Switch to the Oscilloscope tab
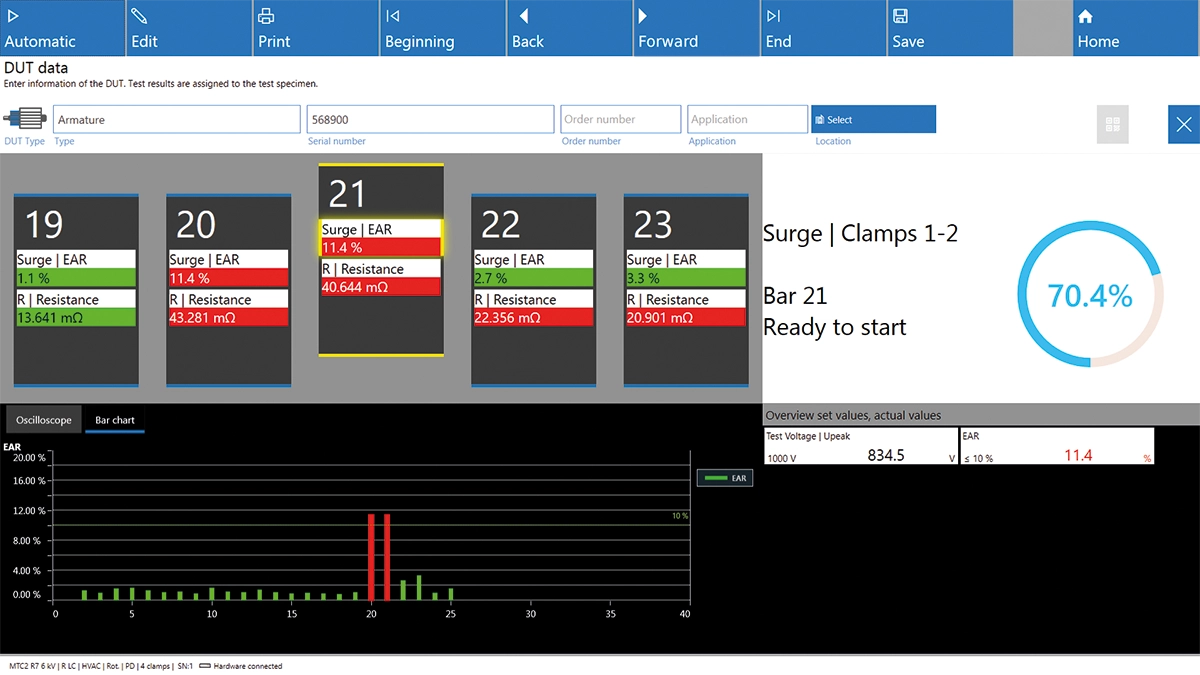This screenshot has width=1200, height=675. point(44,420)
